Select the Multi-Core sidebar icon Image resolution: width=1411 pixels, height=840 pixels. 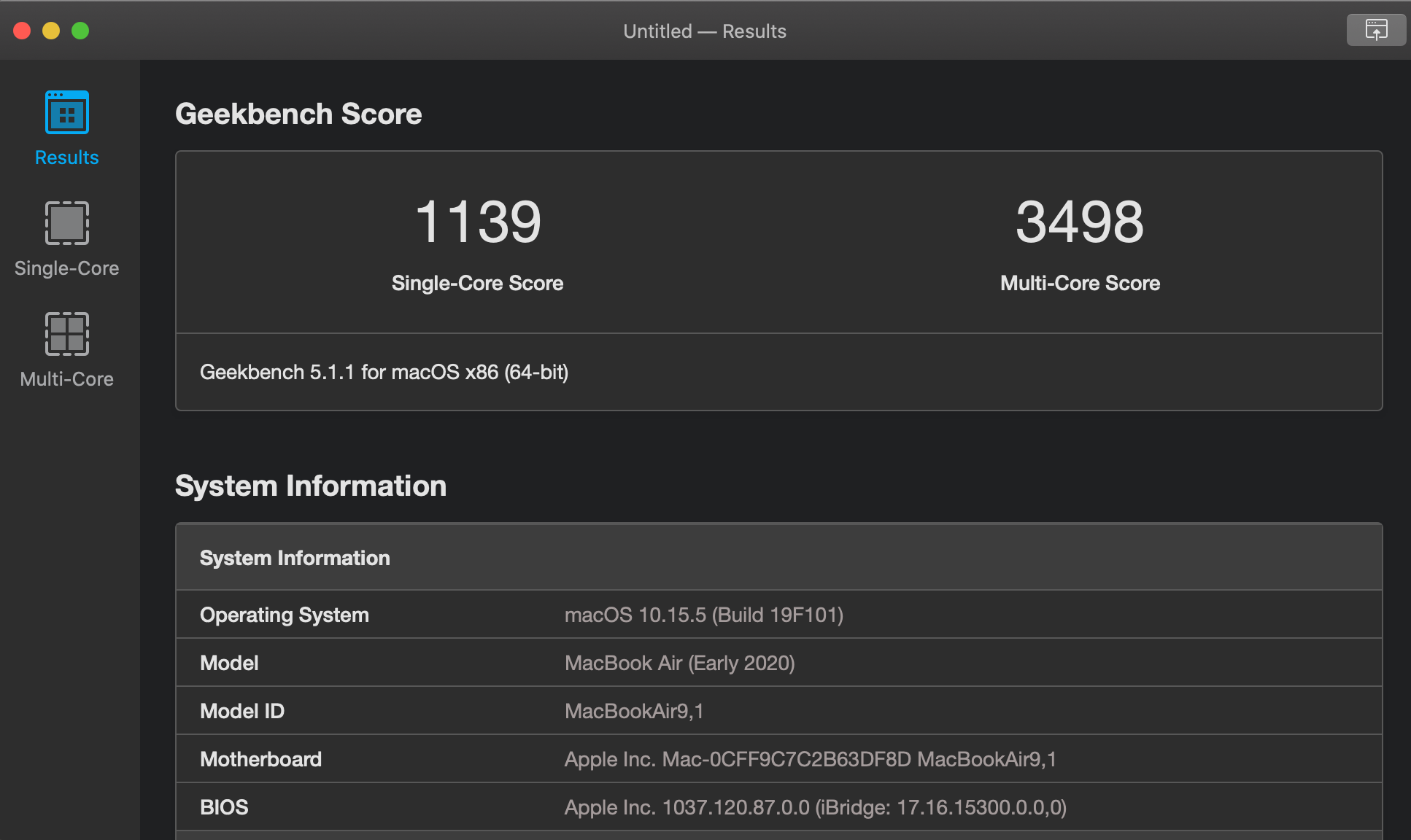click(67, 334)
